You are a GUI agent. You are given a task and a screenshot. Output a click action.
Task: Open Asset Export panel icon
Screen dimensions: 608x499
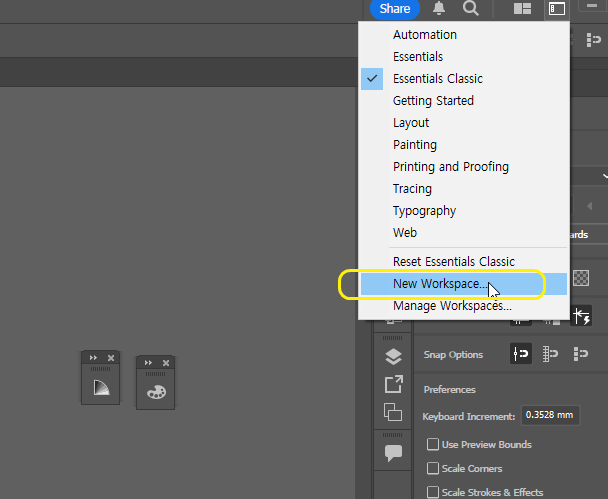(x=393, y=384)
